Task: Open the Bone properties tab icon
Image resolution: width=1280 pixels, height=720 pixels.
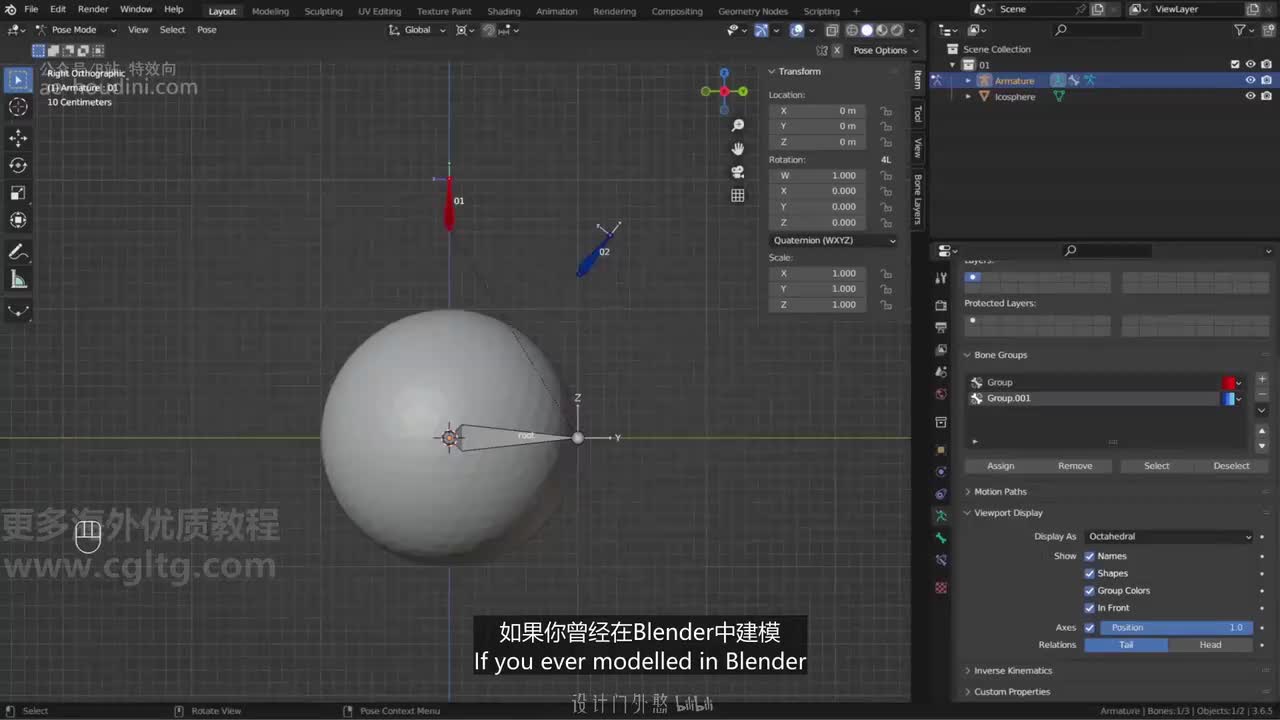Action: click(x=940, y=538)
